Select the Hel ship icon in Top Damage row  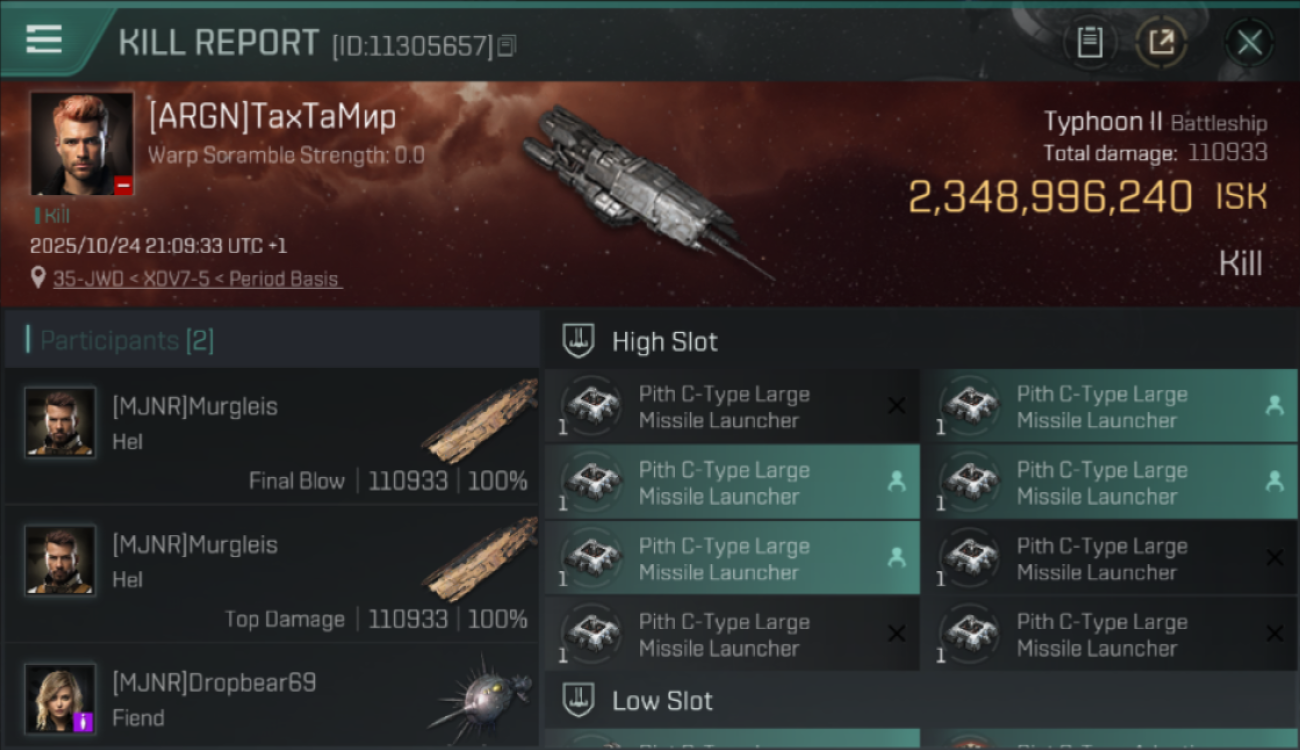click(x=480, y=560)
